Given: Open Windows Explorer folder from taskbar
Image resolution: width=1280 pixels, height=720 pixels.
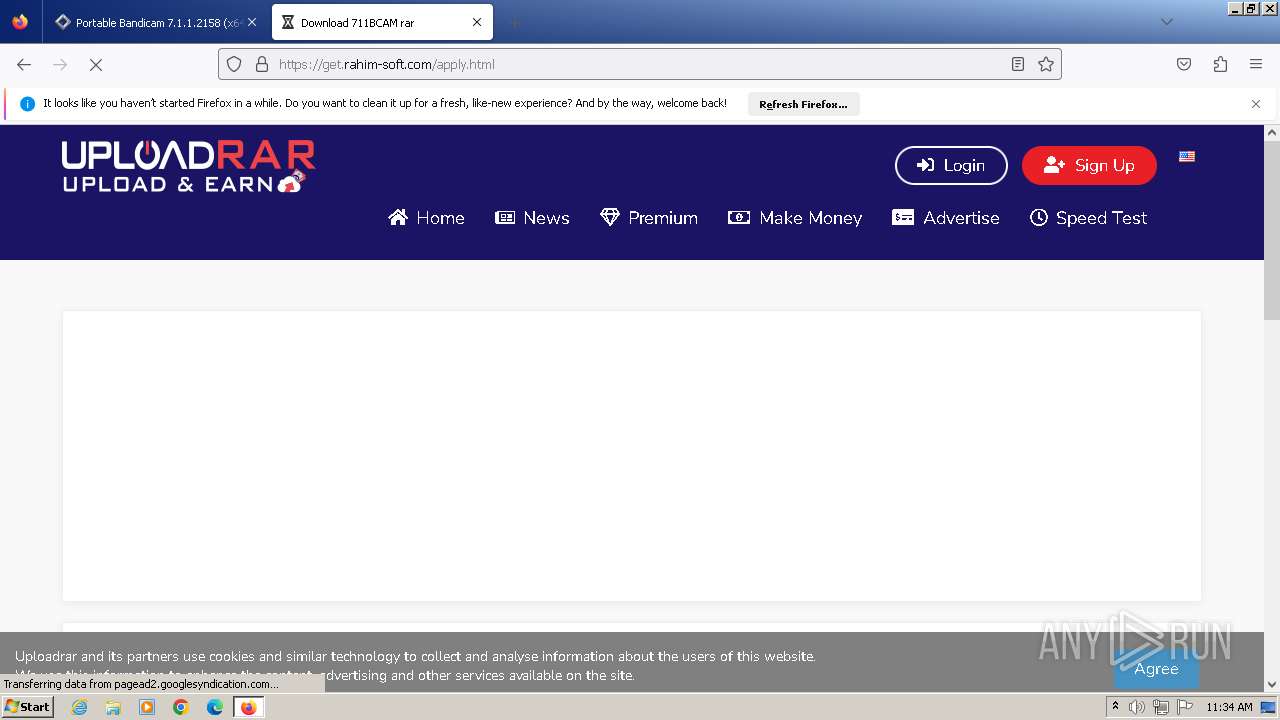Looking at the screenshot, I should pos(113,707).
